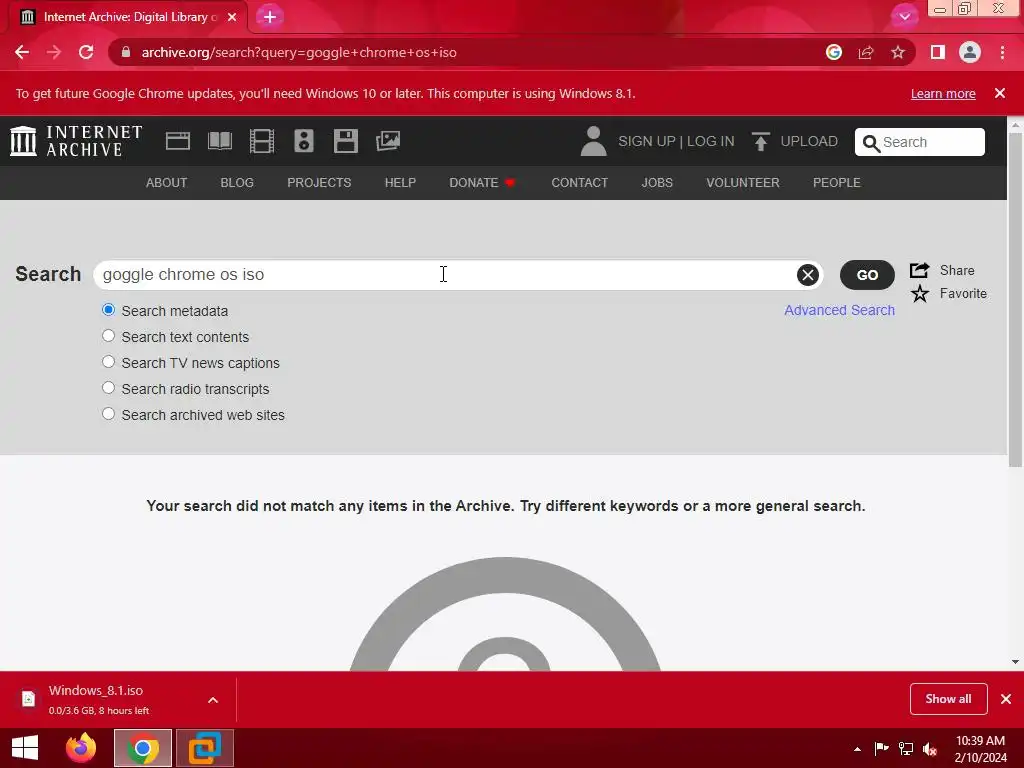Open the Images icon
Image resolution: width=1024 pixels, height=768 pixels.
coord(388,141)
